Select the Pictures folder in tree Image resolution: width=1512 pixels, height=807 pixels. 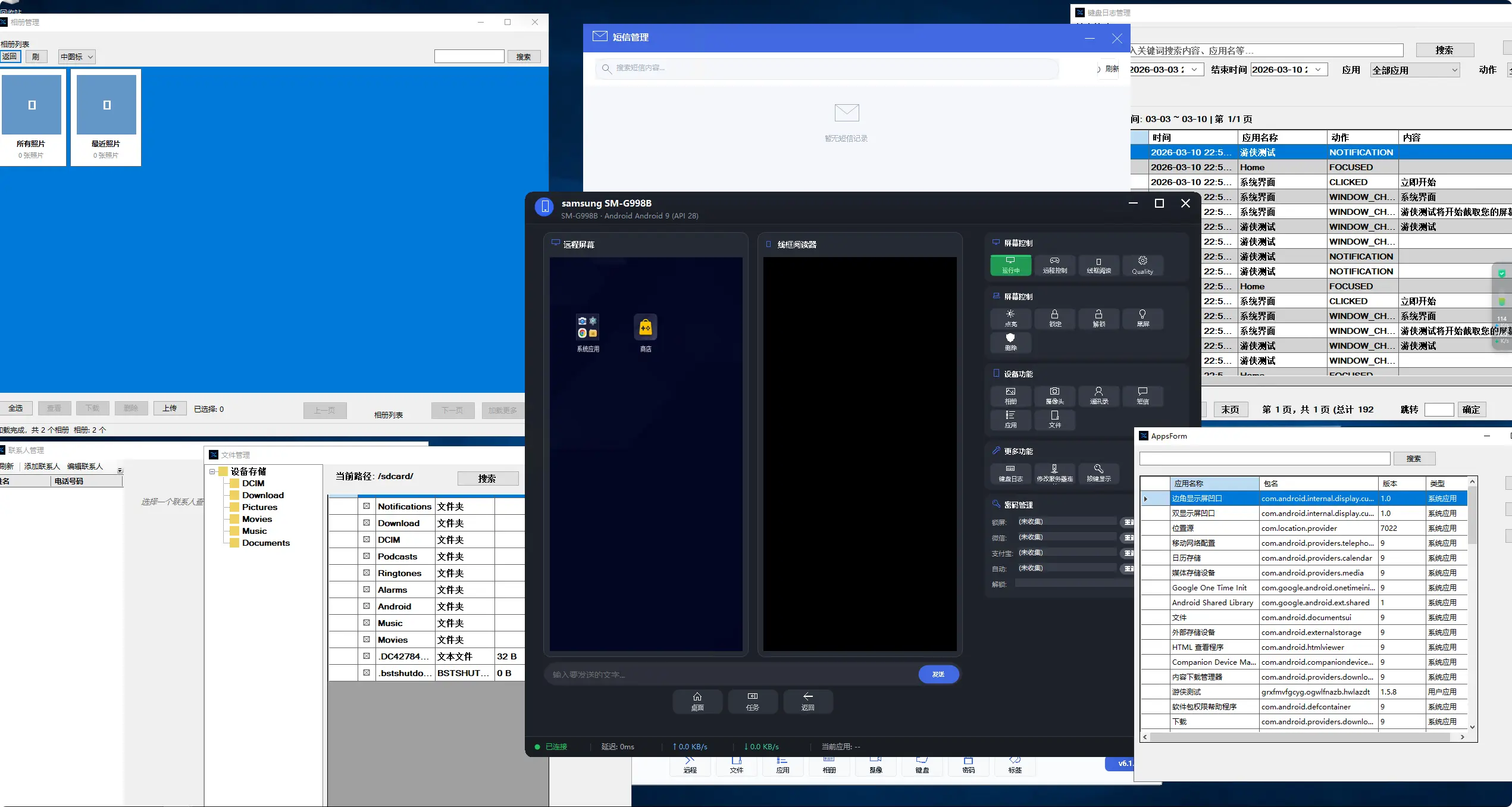pos(259,507)
